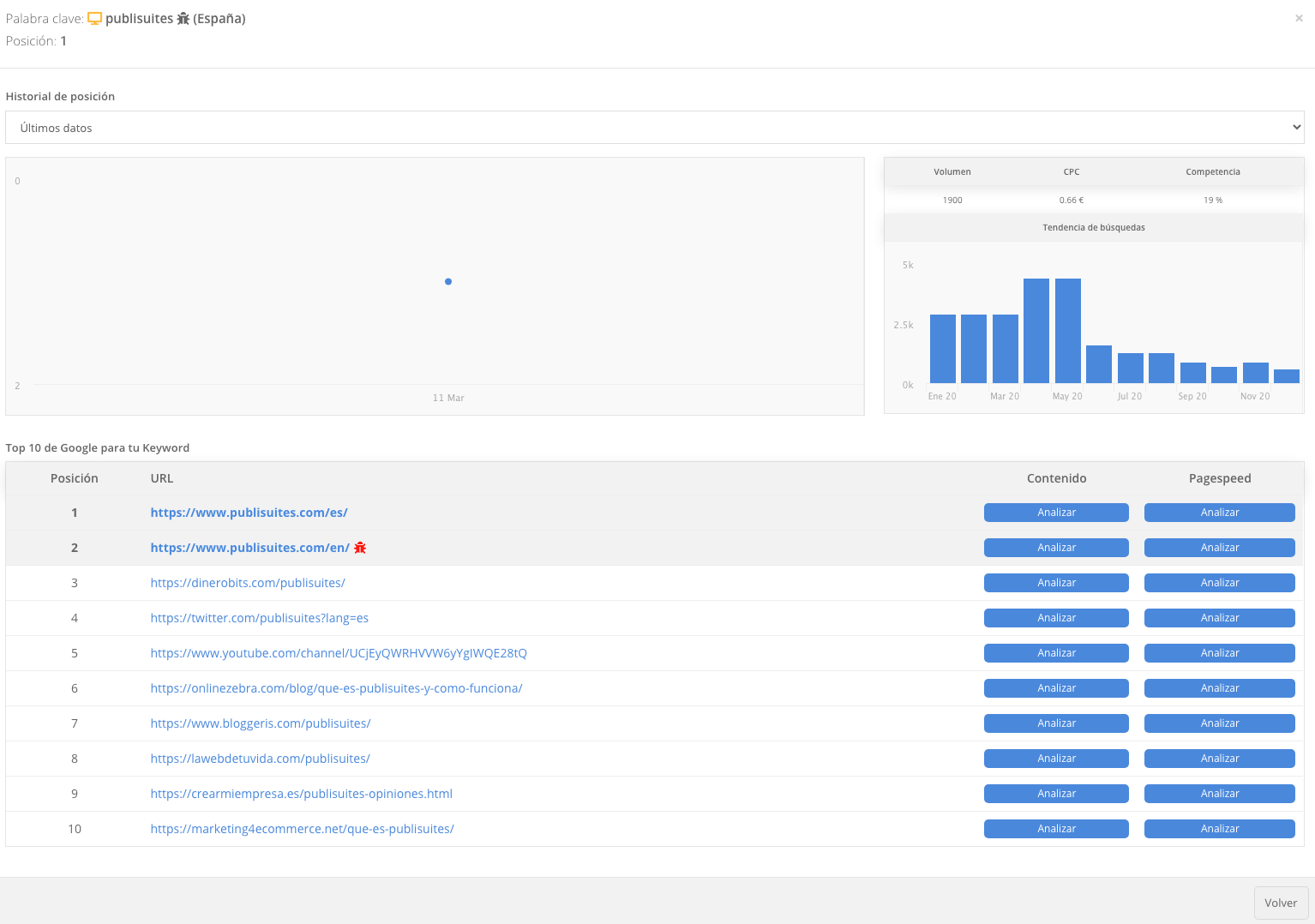
Task: Open the Twitter profile link at position 4
Action: (259, 617)
